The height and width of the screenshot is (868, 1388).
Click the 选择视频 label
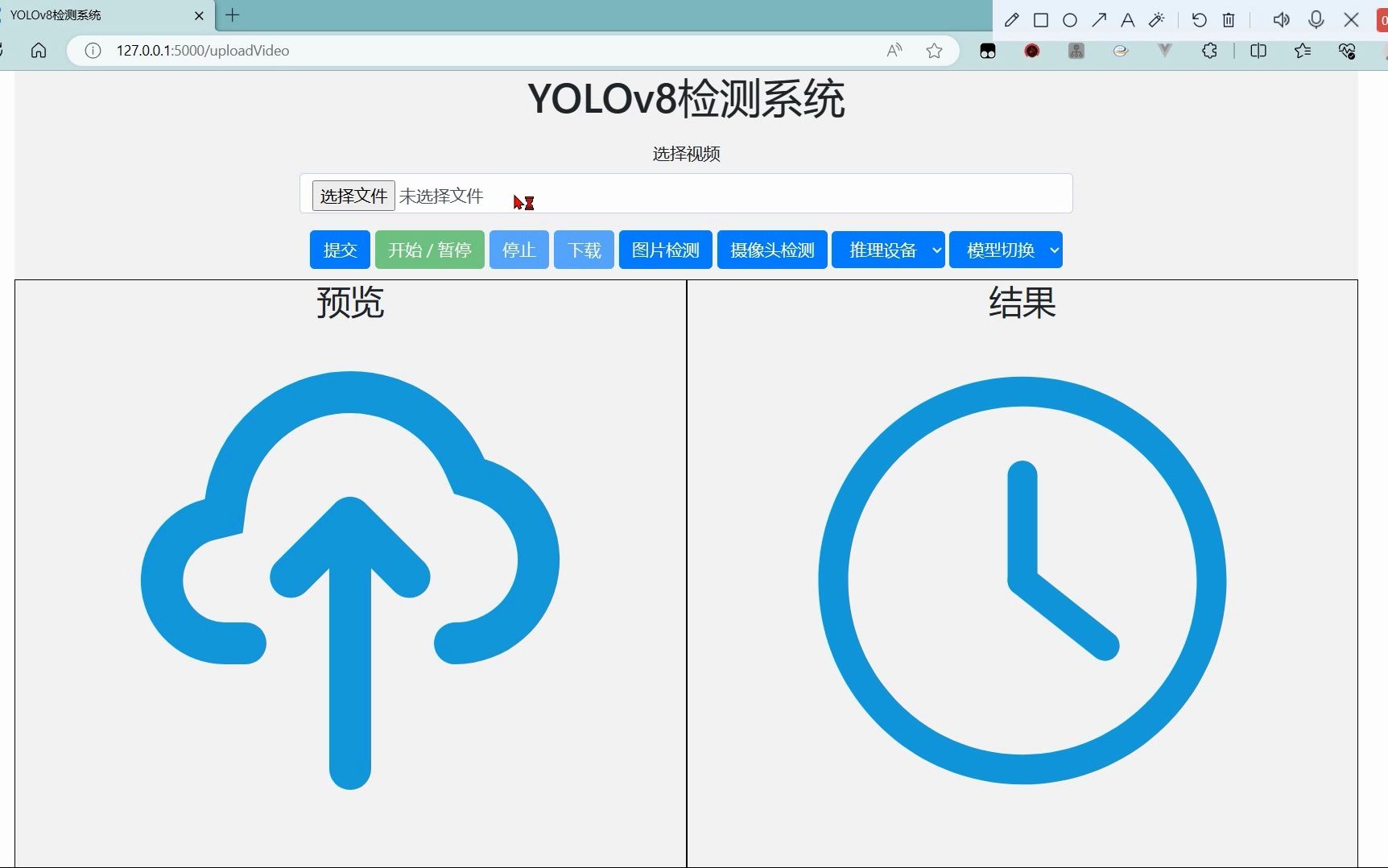(686, 154)
